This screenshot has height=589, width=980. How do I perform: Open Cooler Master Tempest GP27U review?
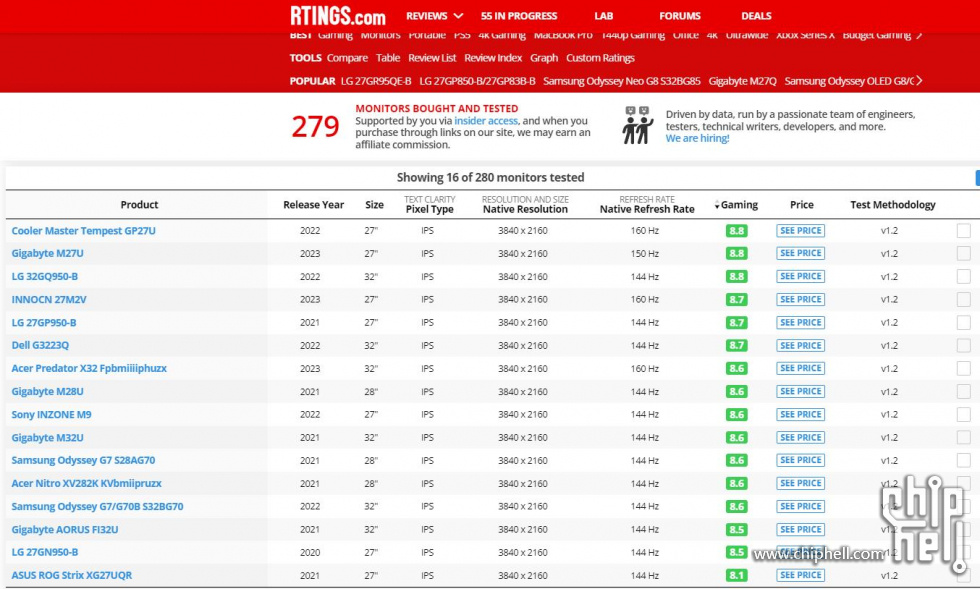[x=83, y=231]
